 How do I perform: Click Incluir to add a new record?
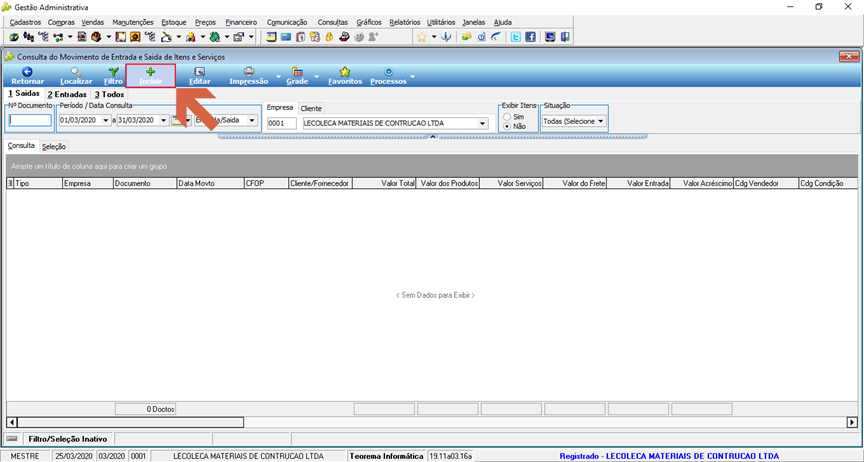coord(150,76)
